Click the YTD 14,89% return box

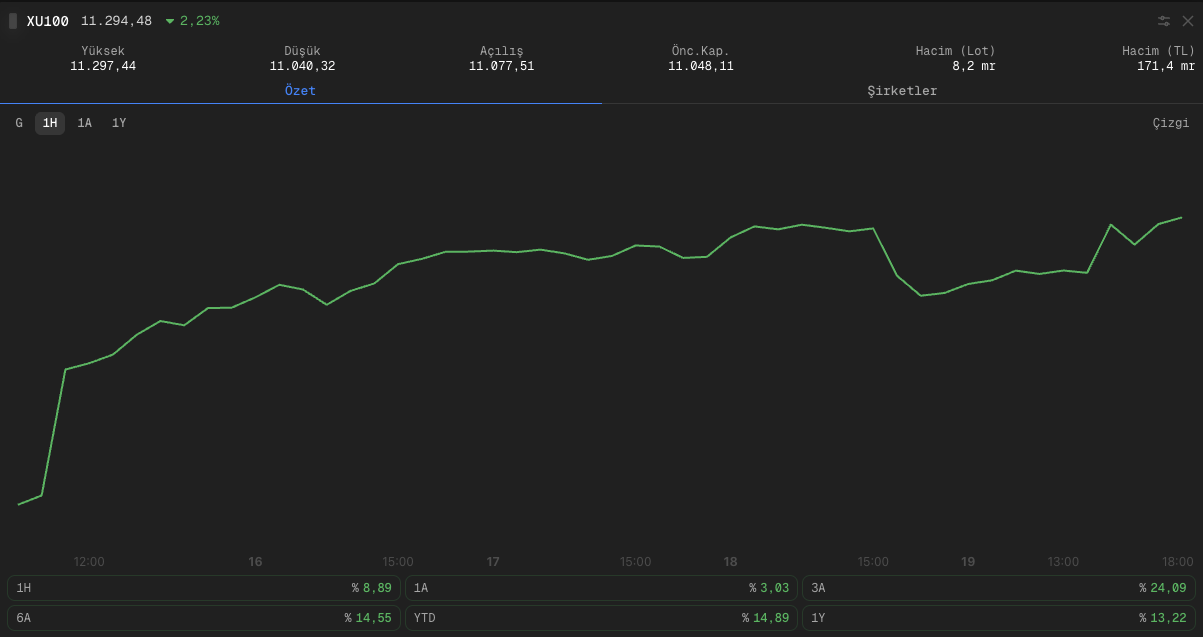601,618
